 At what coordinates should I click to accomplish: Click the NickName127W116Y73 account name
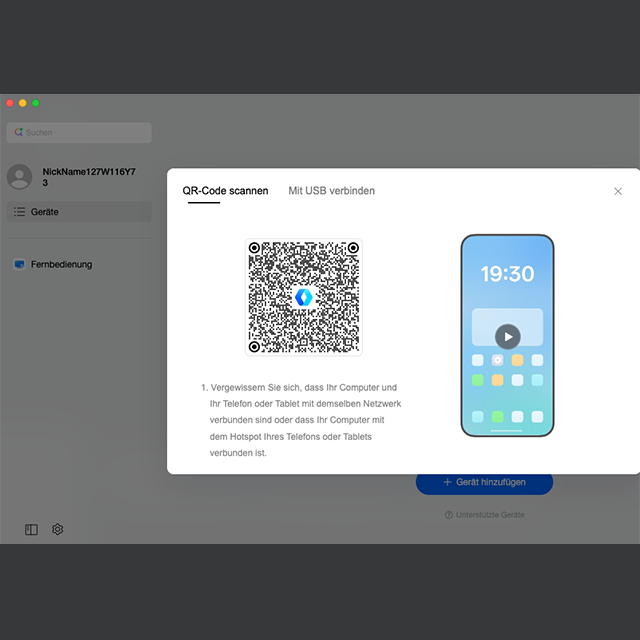tap(89, 177)
